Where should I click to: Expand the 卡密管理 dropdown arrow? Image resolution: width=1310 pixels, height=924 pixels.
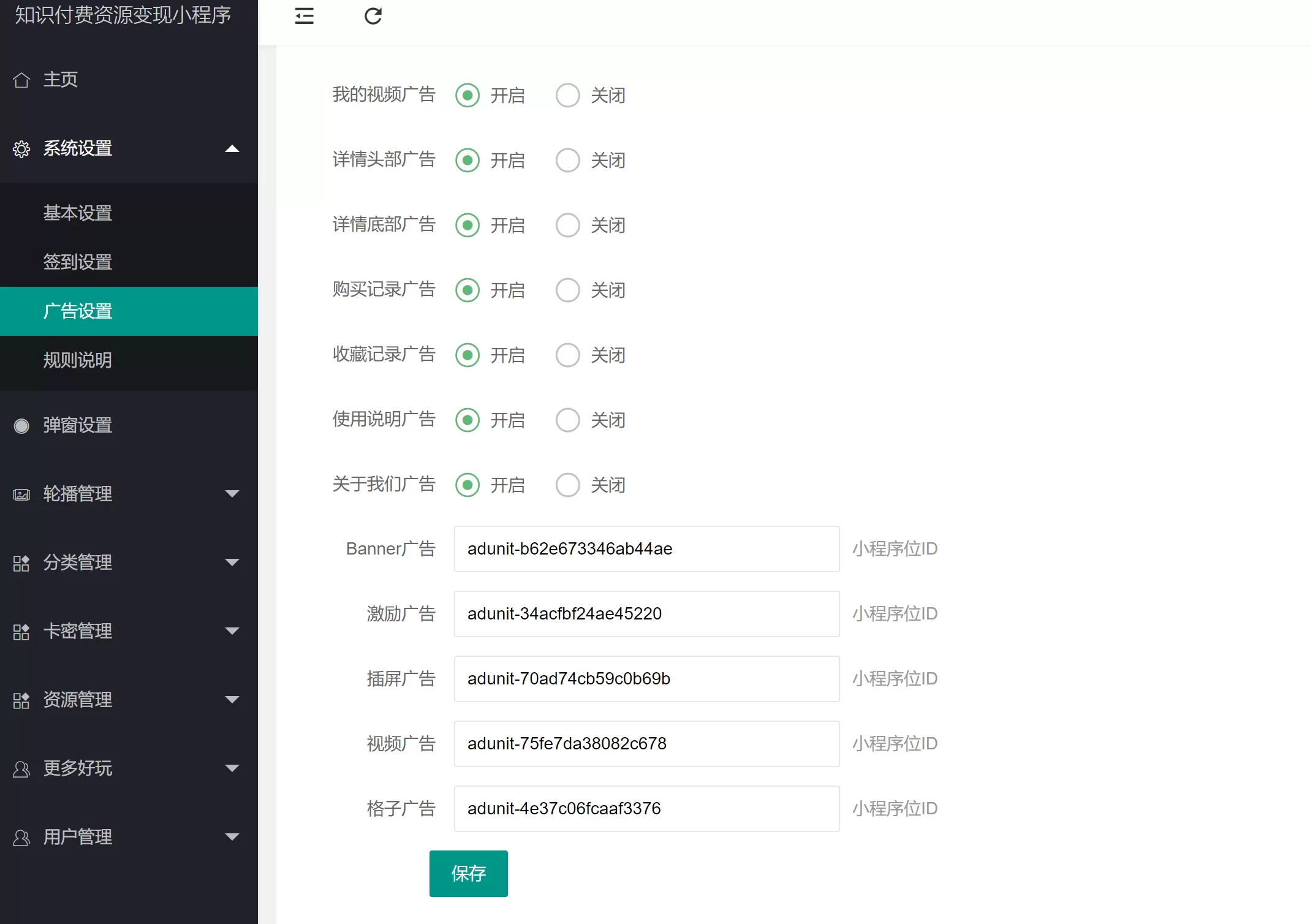(232, 631)
